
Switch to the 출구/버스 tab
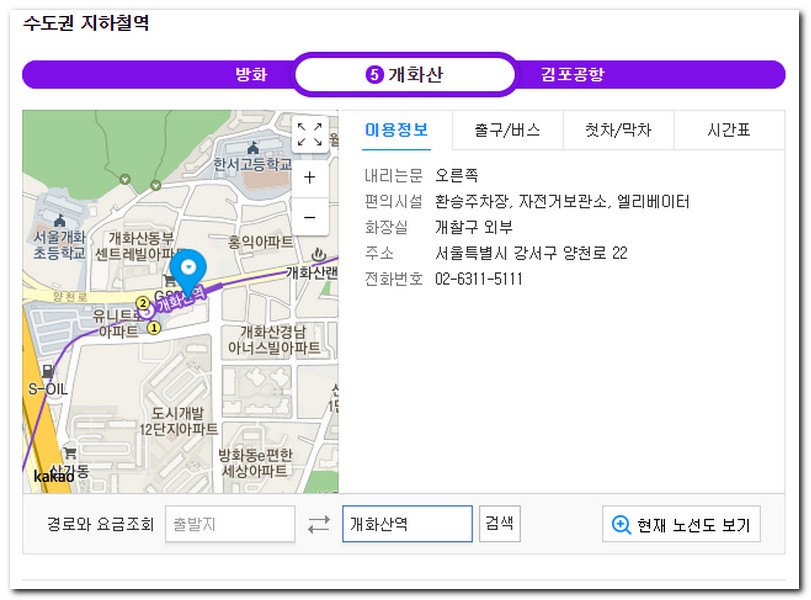tap(507, 130)
